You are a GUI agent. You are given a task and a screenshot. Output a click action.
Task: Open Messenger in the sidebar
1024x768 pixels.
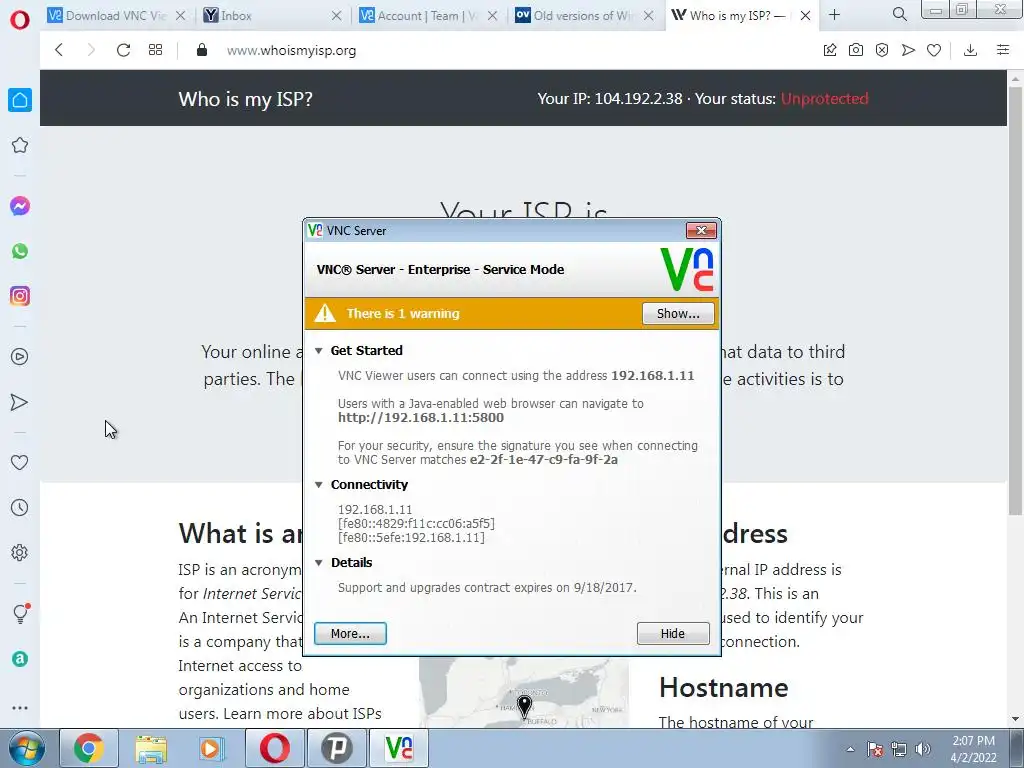(20, 206)
